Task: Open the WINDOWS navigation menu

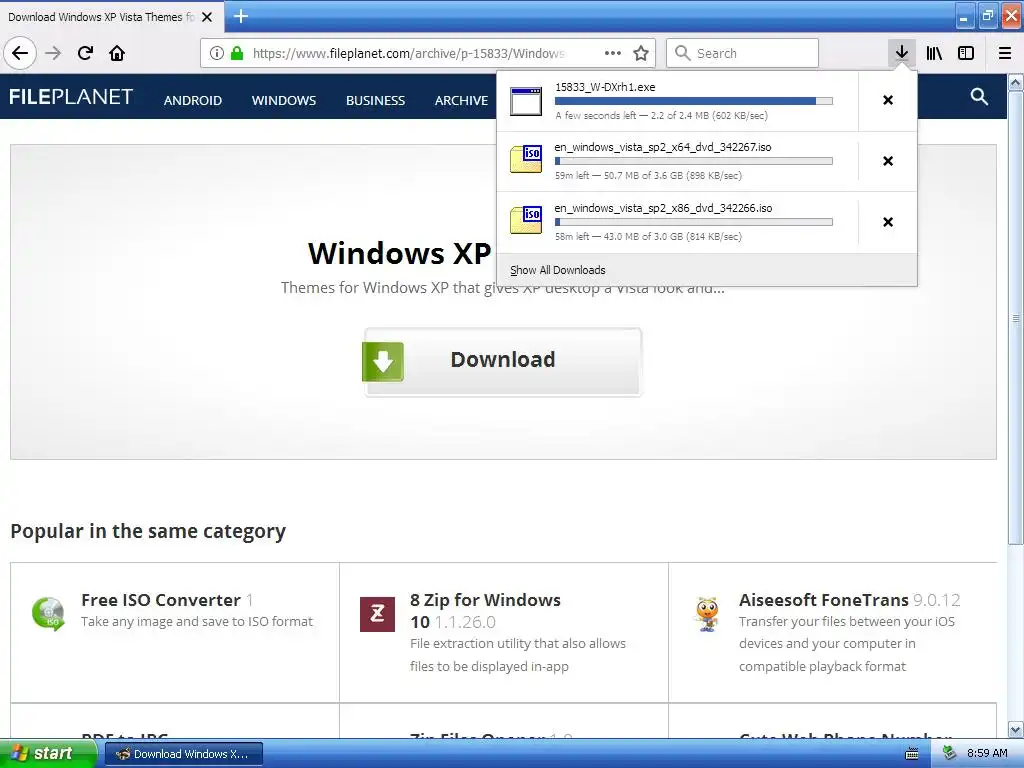Action: pos(284,101)
